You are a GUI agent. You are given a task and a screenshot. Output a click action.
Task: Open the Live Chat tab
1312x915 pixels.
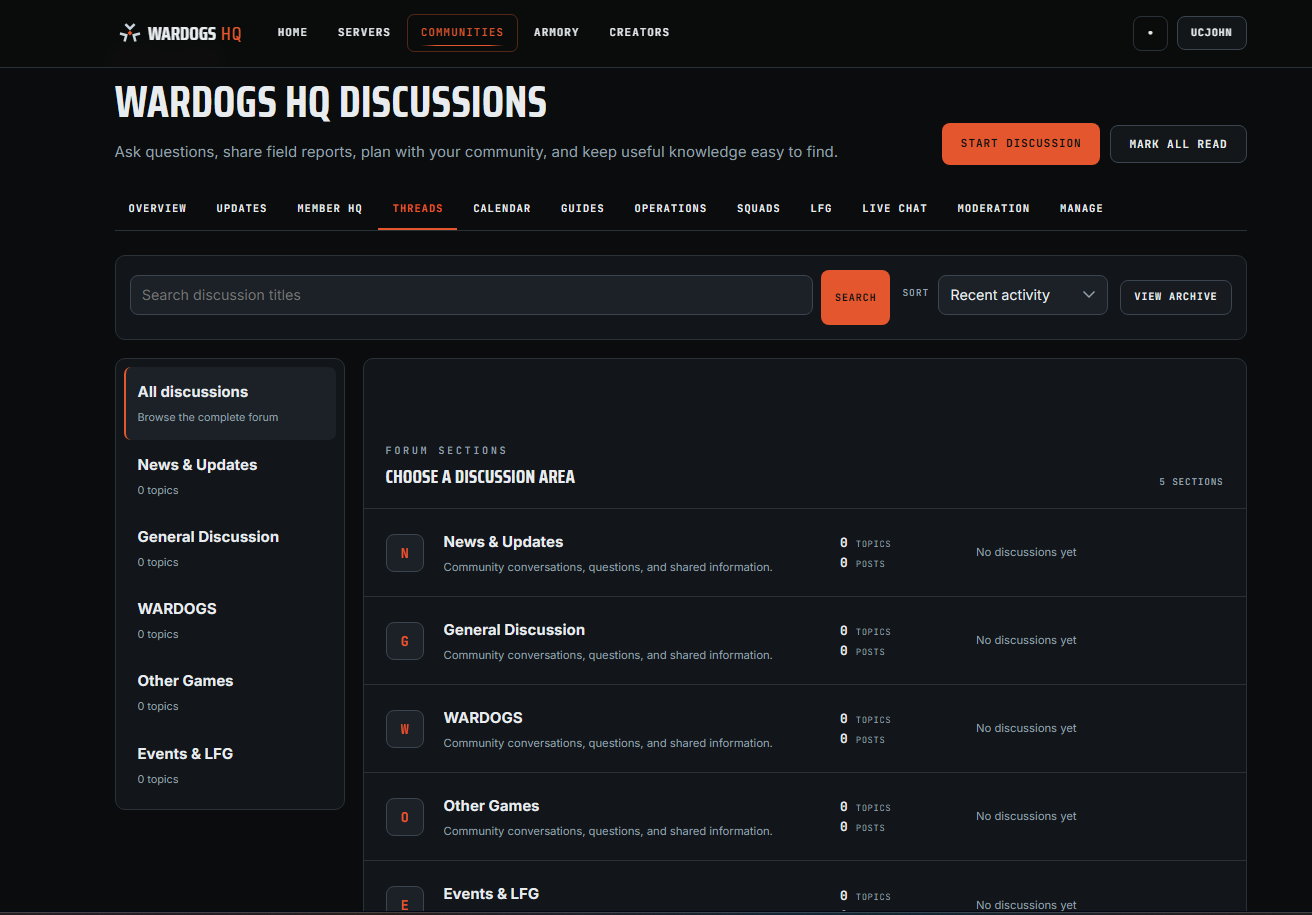pyautogui.click(x=894, y=208)
